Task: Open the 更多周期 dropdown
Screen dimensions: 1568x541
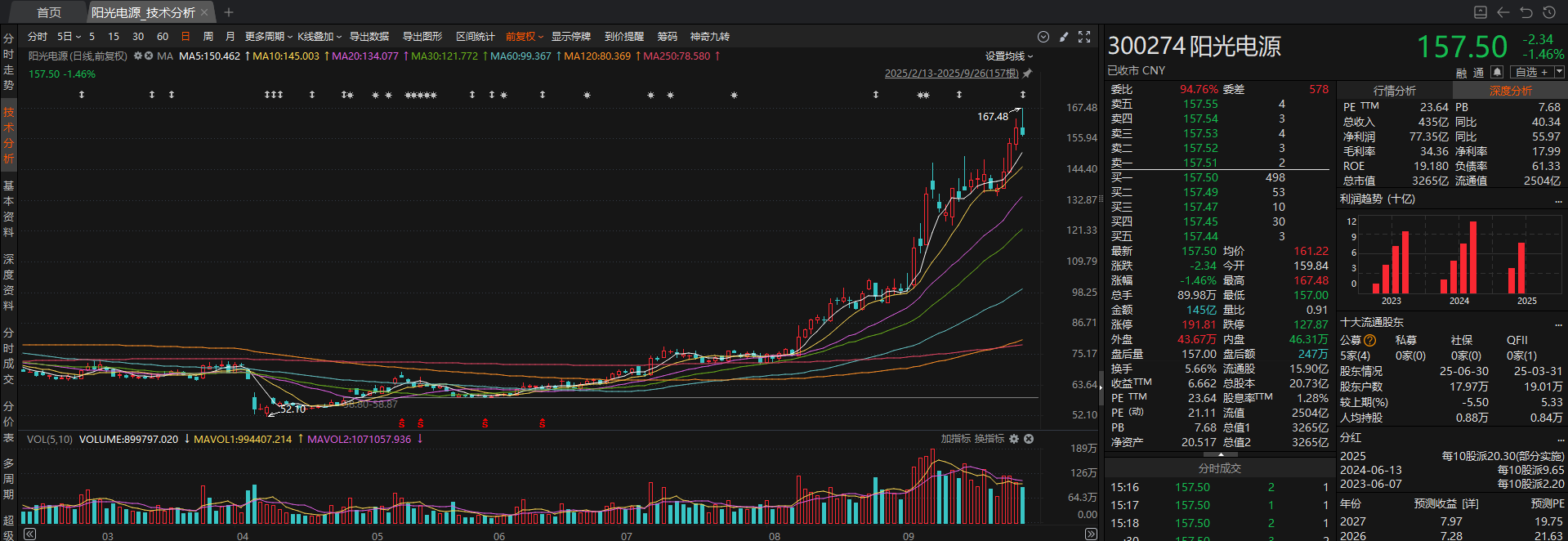Action: (x=269, y=37)
